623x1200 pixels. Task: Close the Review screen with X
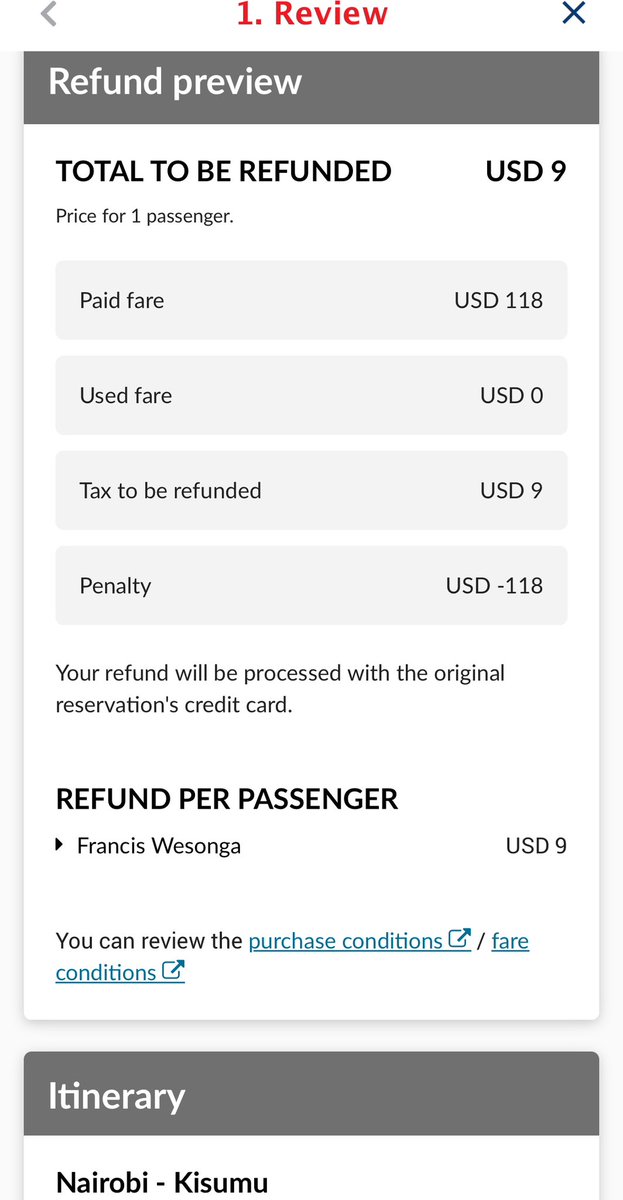coord(573,13)
